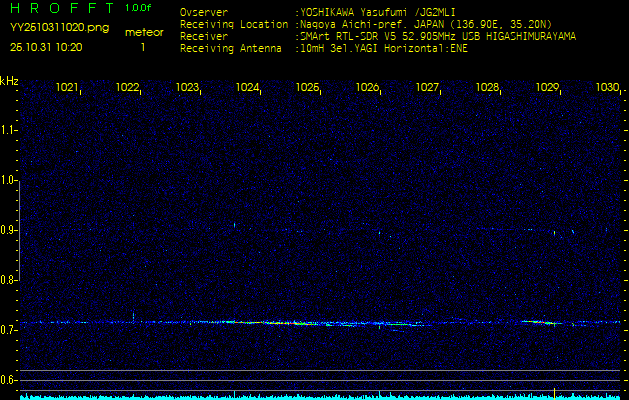Image resolution: width=629 pixels, height=400 pixels.
Task: Select the 1021 time marker
Action: [68, 88]
